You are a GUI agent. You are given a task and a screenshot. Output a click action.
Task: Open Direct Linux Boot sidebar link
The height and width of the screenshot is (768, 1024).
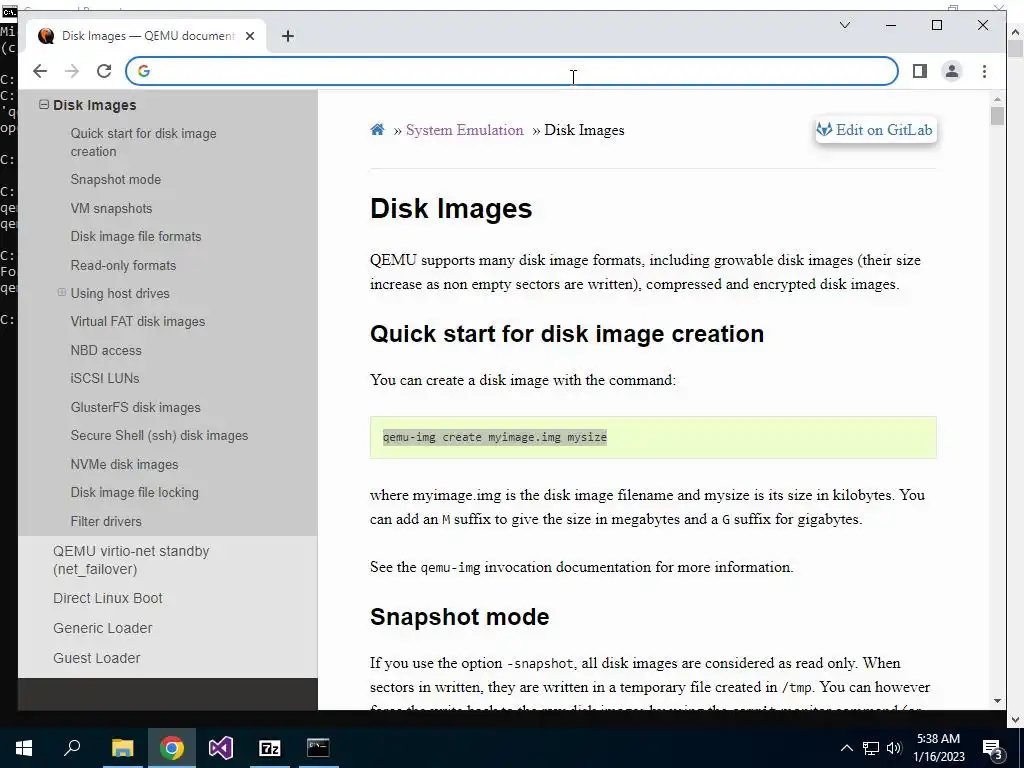(x=108, y=598)
